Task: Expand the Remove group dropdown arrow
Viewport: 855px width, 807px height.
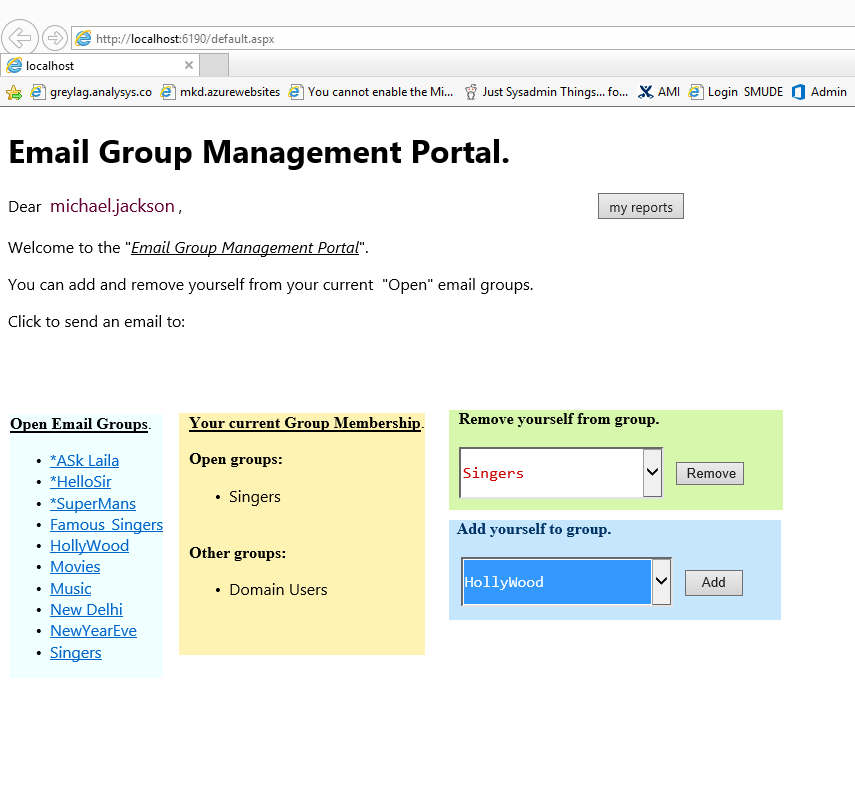Action: pos(652,472)
